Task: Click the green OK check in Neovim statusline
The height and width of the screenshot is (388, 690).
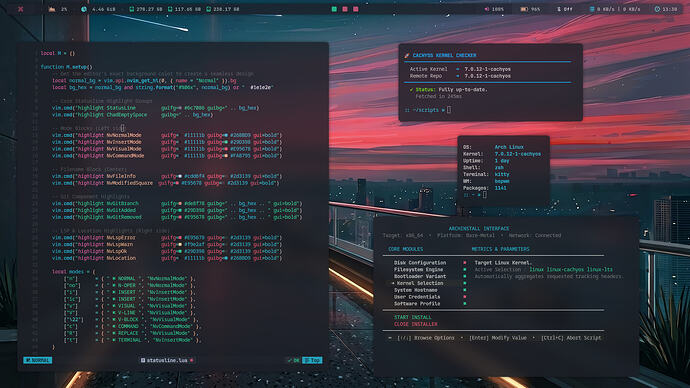Action: [294, 360]
